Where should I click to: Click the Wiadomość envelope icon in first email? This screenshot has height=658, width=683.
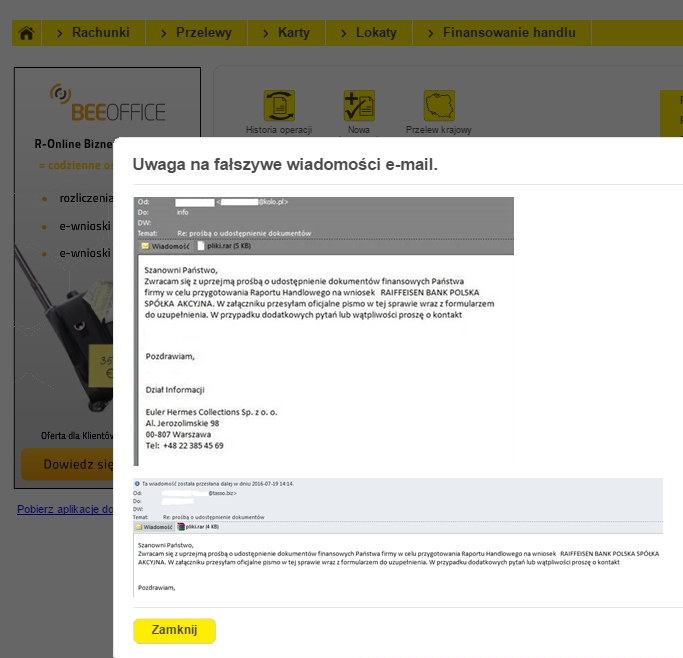click(146, 245)
